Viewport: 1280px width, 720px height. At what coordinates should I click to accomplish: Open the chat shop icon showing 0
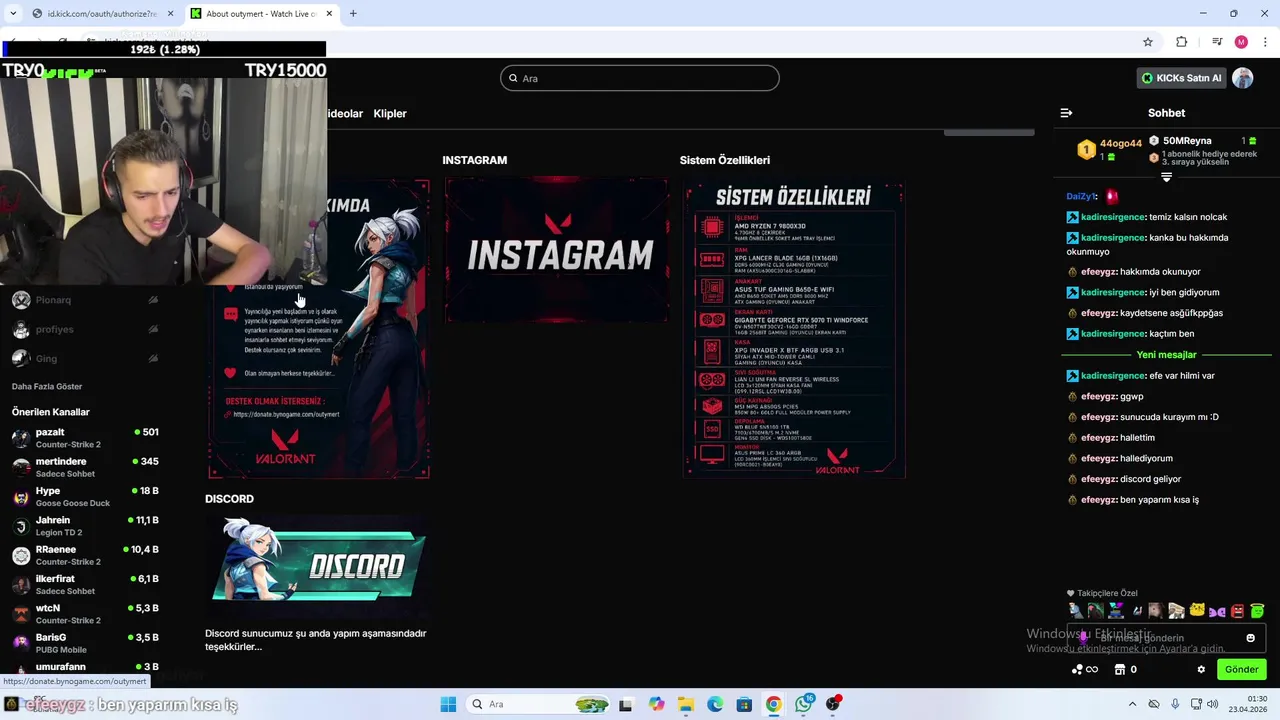(x=1125, y=669)
